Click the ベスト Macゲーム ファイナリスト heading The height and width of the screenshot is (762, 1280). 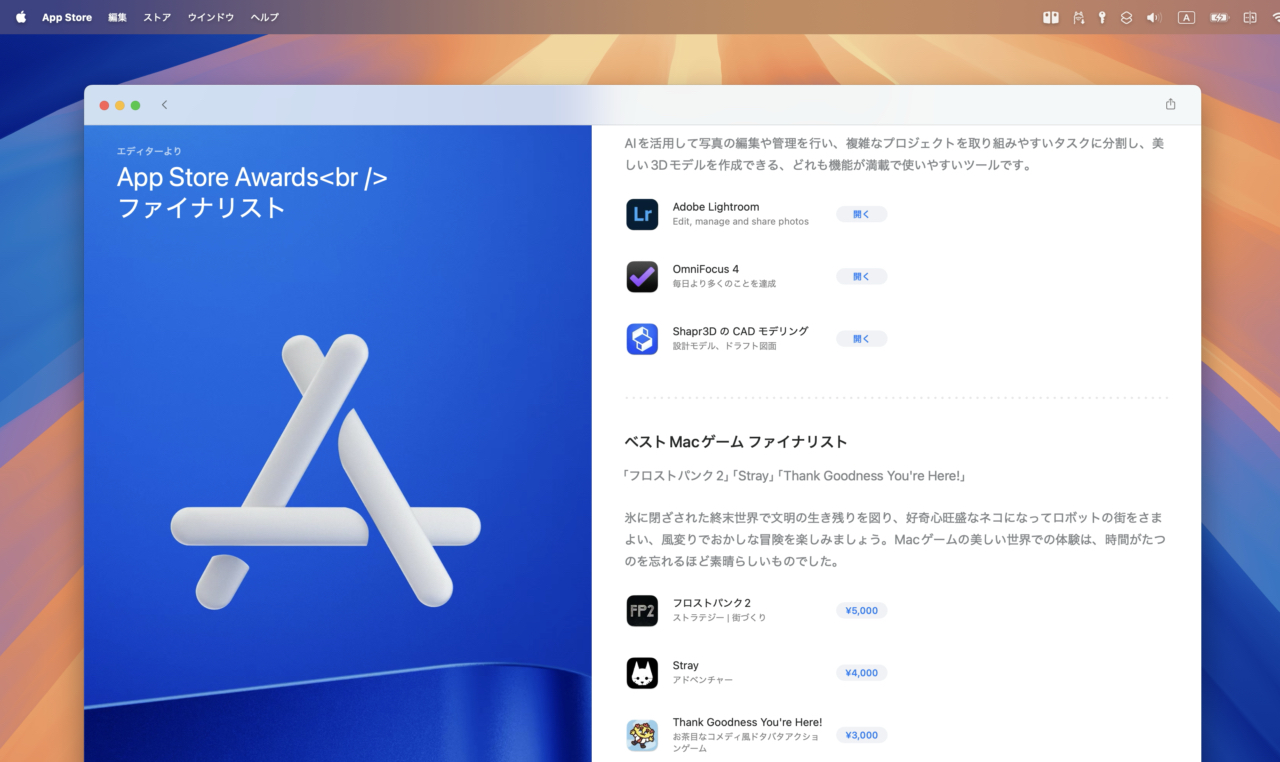736,441
